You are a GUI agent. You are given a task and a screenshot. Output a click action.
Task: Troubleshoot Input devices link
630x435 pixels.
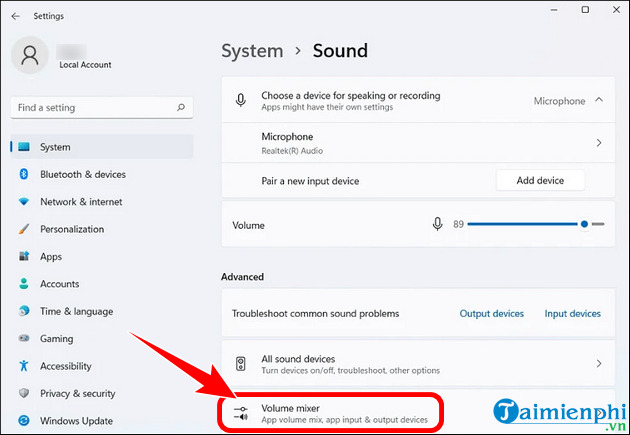click(x=573, y=313)
